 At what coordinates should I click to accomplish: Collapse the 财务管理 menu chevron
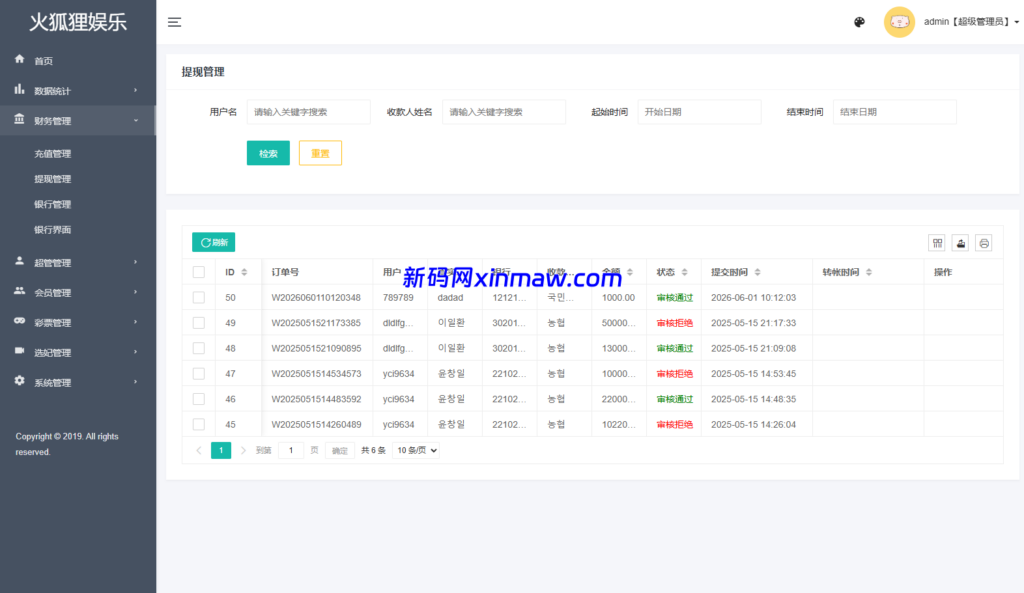[136, 120]
